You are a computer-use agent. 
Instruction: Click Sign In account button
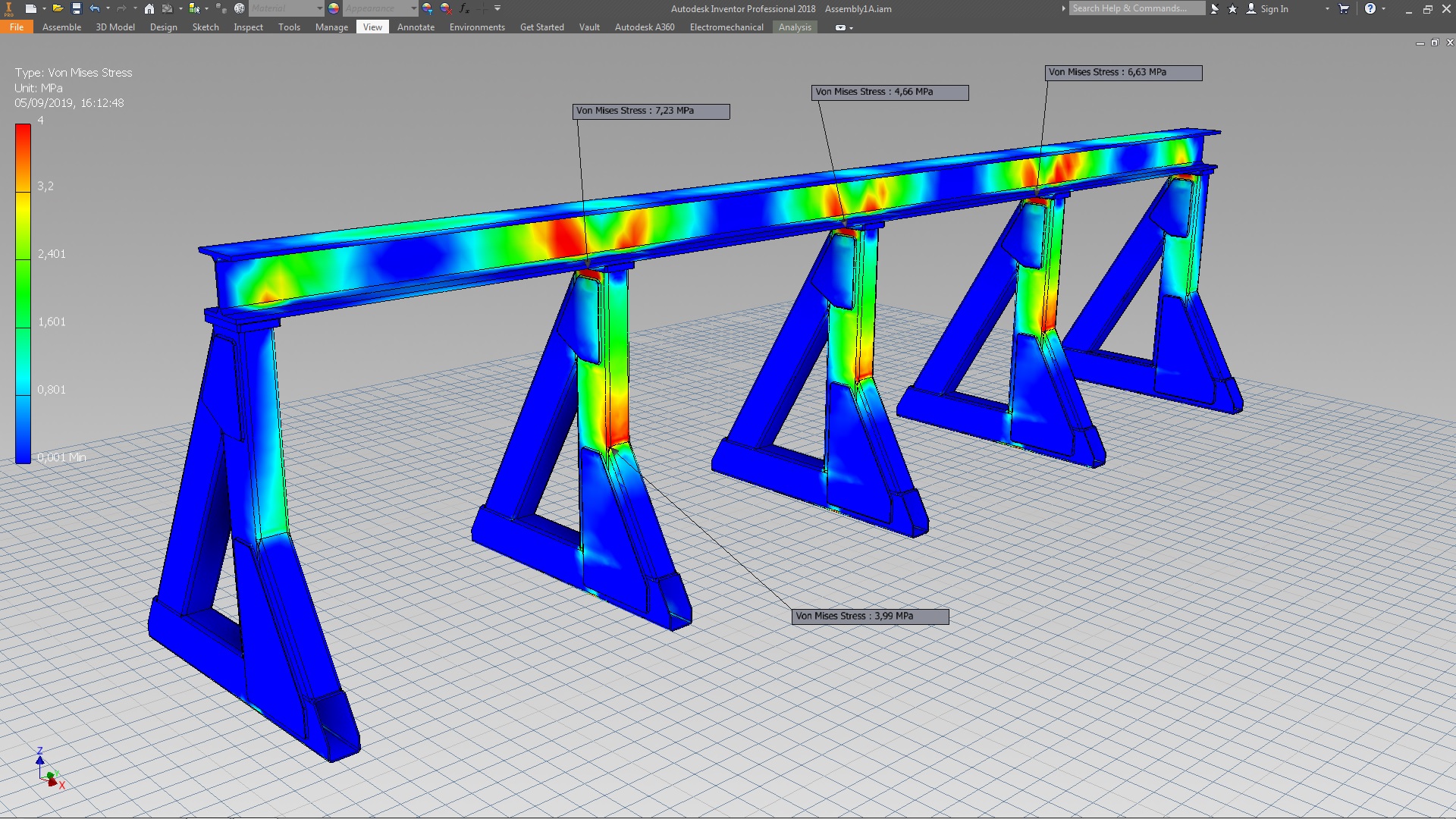(1267, 8)
